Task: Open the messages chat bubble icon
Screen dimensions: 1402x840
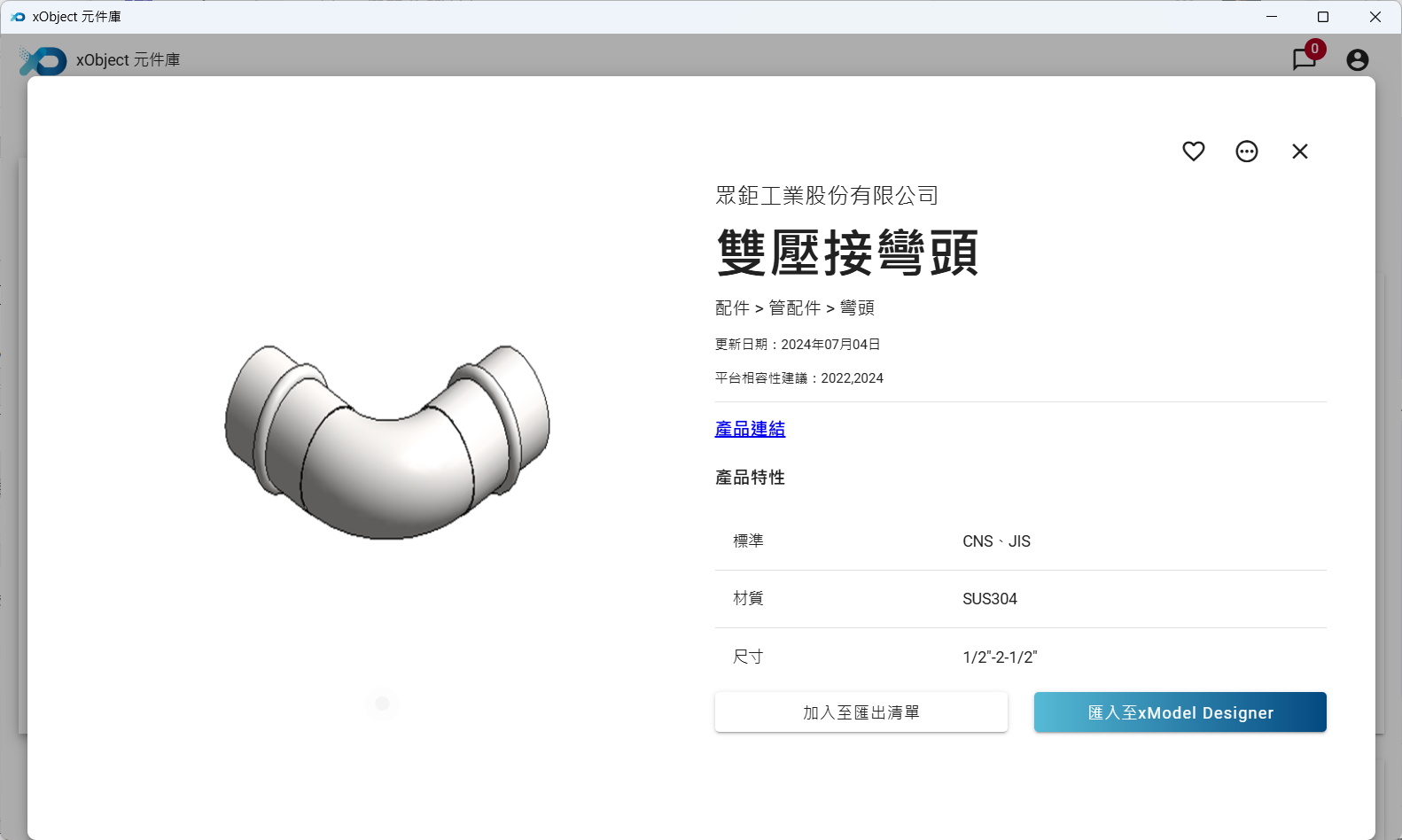Action: [x=1304, y=59]
